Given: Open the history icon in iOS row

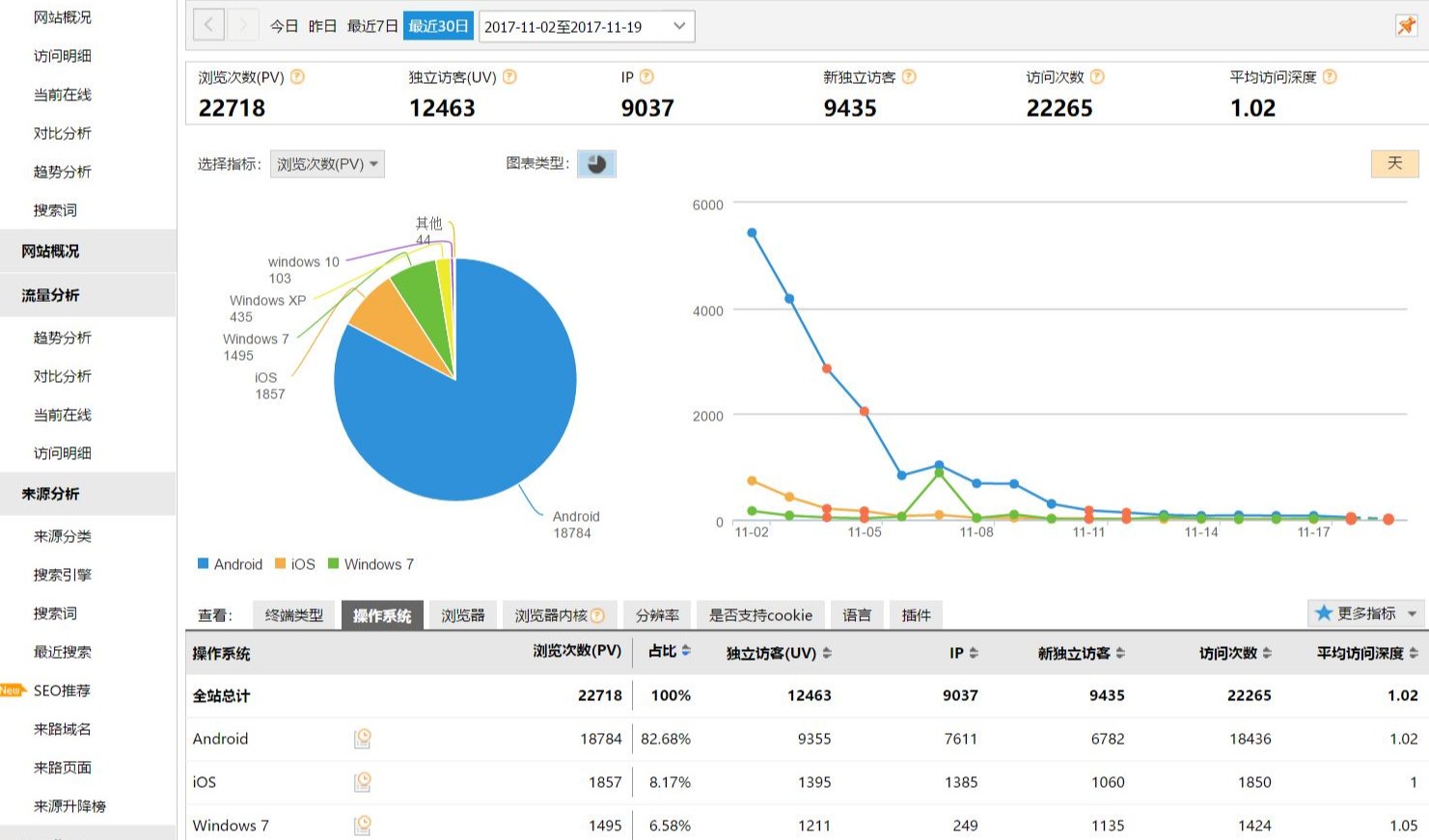Looking at the screenshot, I should pos(363,782).
